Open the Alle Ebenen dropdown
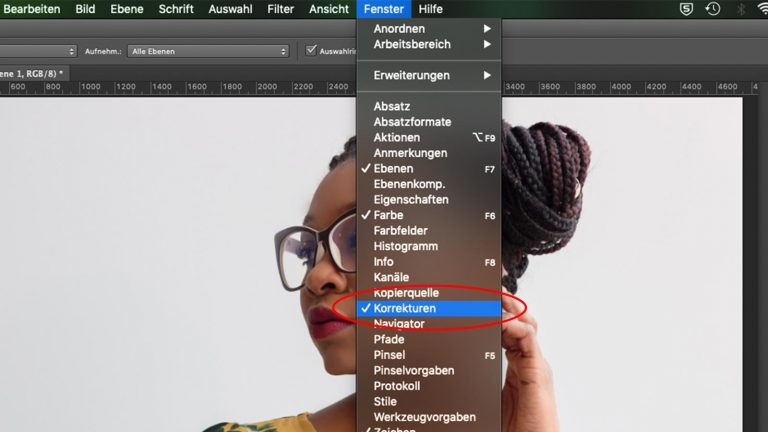Screen dimensions: 768x432 [x=208, y=51]
